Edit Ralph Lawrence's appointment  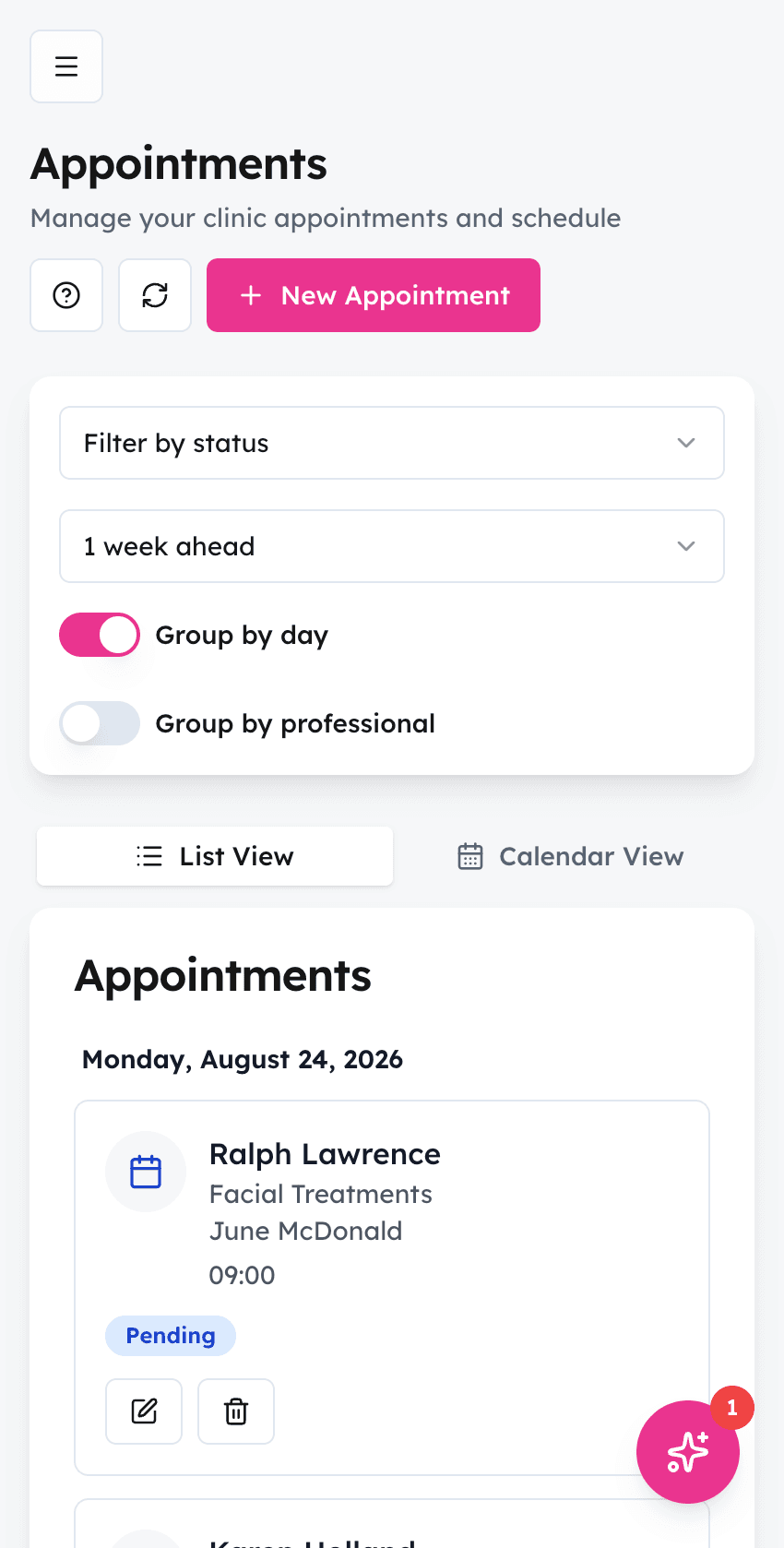pos(144,1411)
